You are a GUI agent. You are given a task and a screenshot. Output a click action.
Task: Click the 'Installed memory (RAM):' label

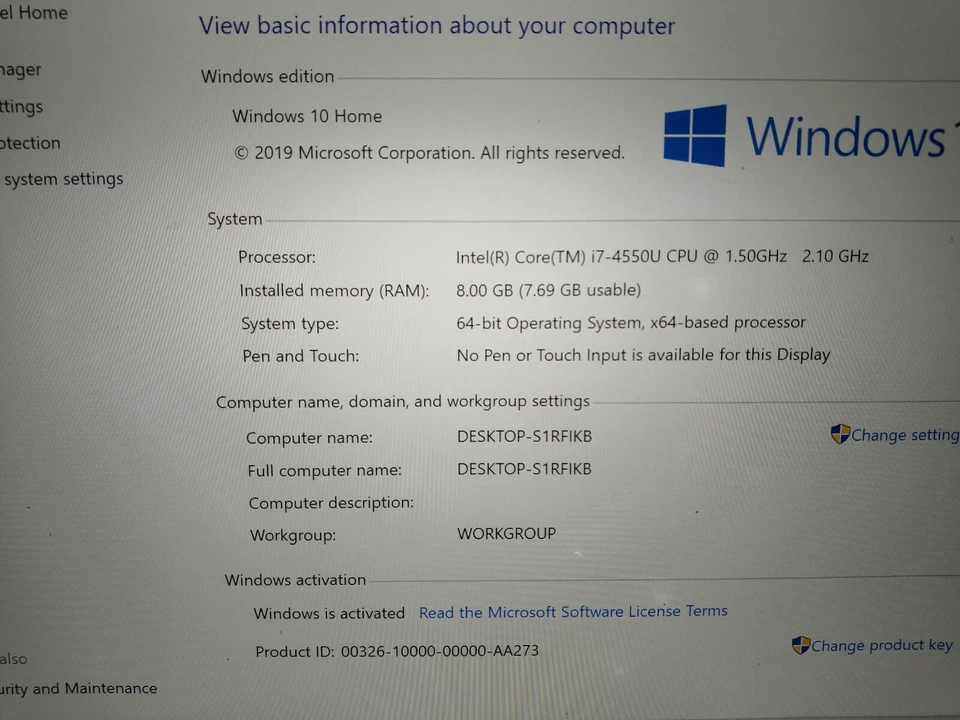pos(334,290)
